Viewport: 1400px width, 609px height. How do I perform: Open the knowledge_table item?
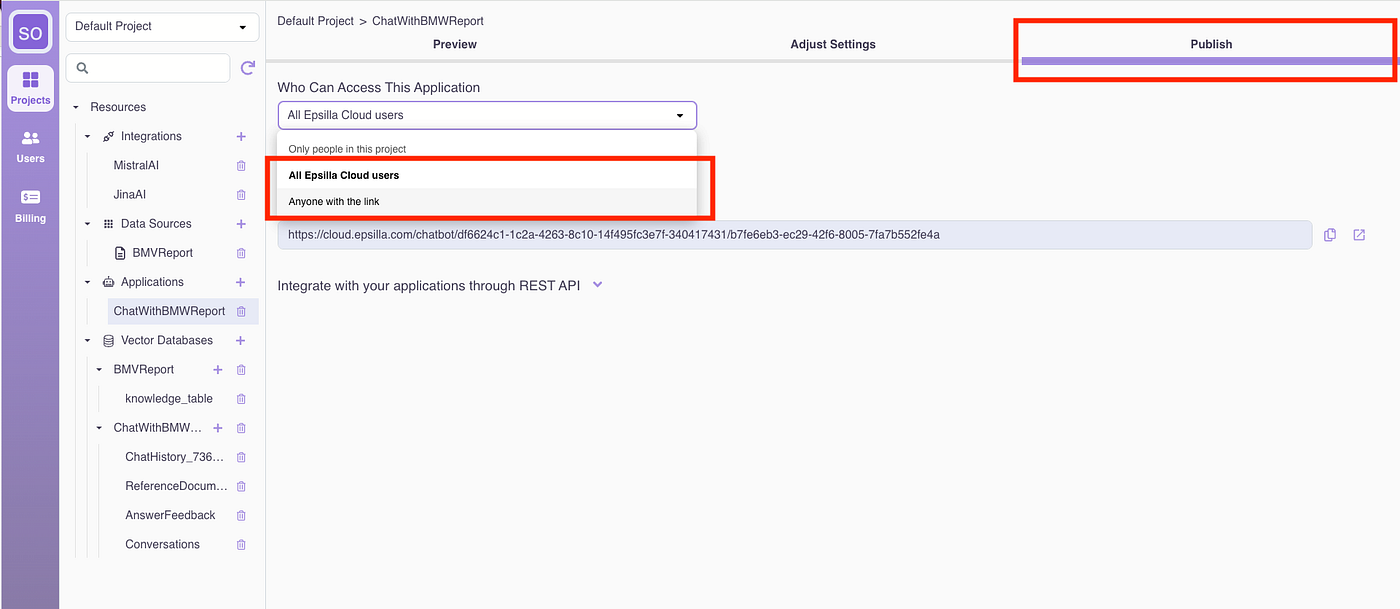point(169,399)
